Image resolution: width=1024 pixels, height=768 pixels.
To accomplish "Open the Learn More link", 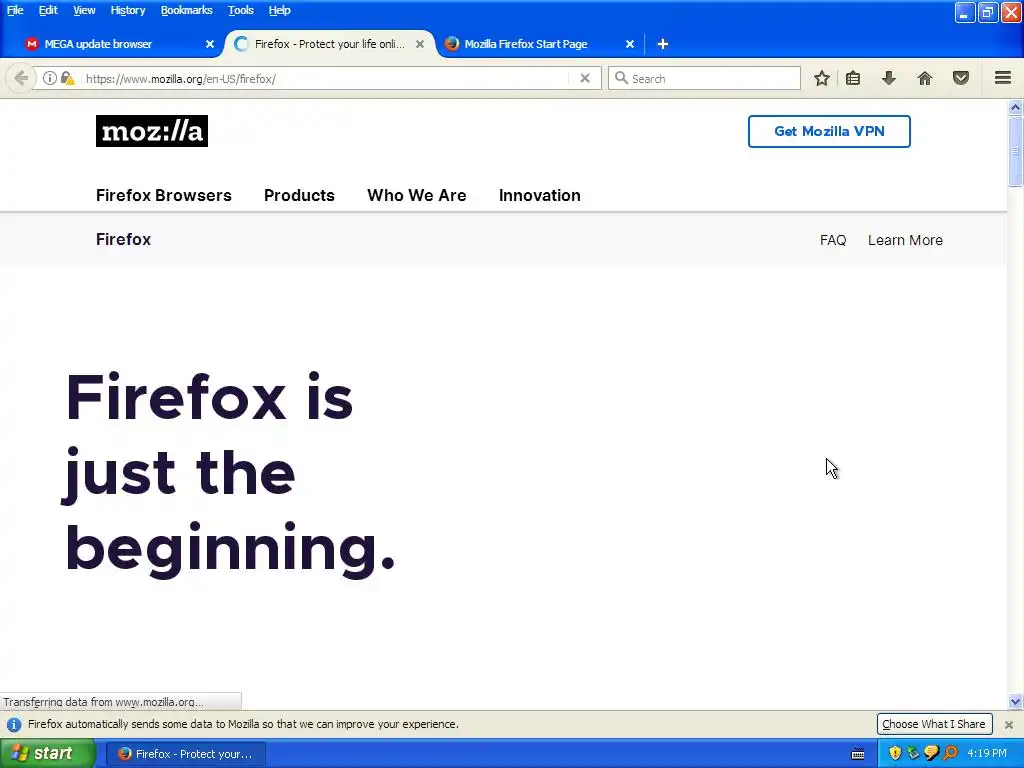I will click(905, 240).
